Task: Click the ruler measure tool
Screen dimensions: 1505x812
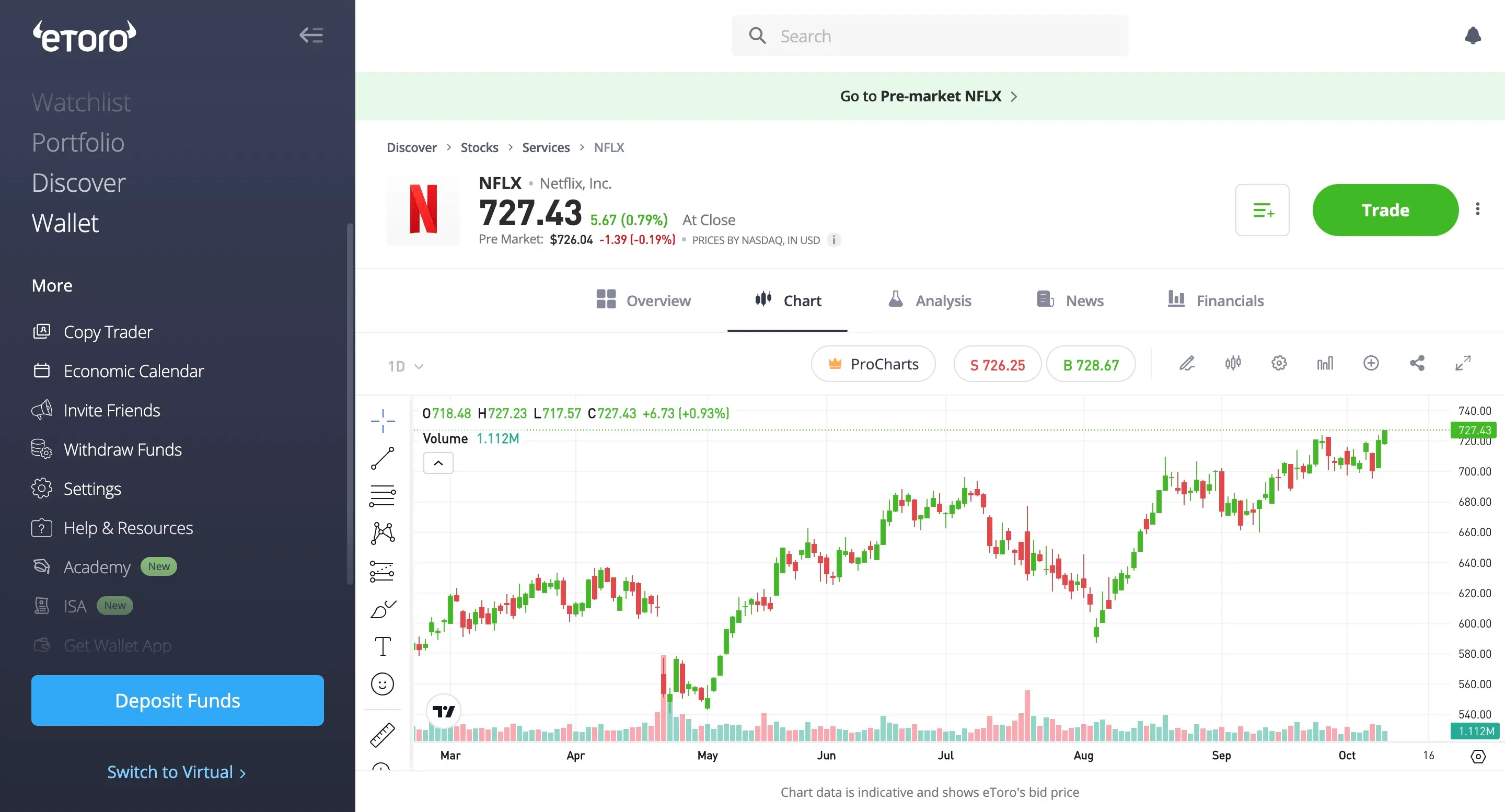Action: [383, 734]
